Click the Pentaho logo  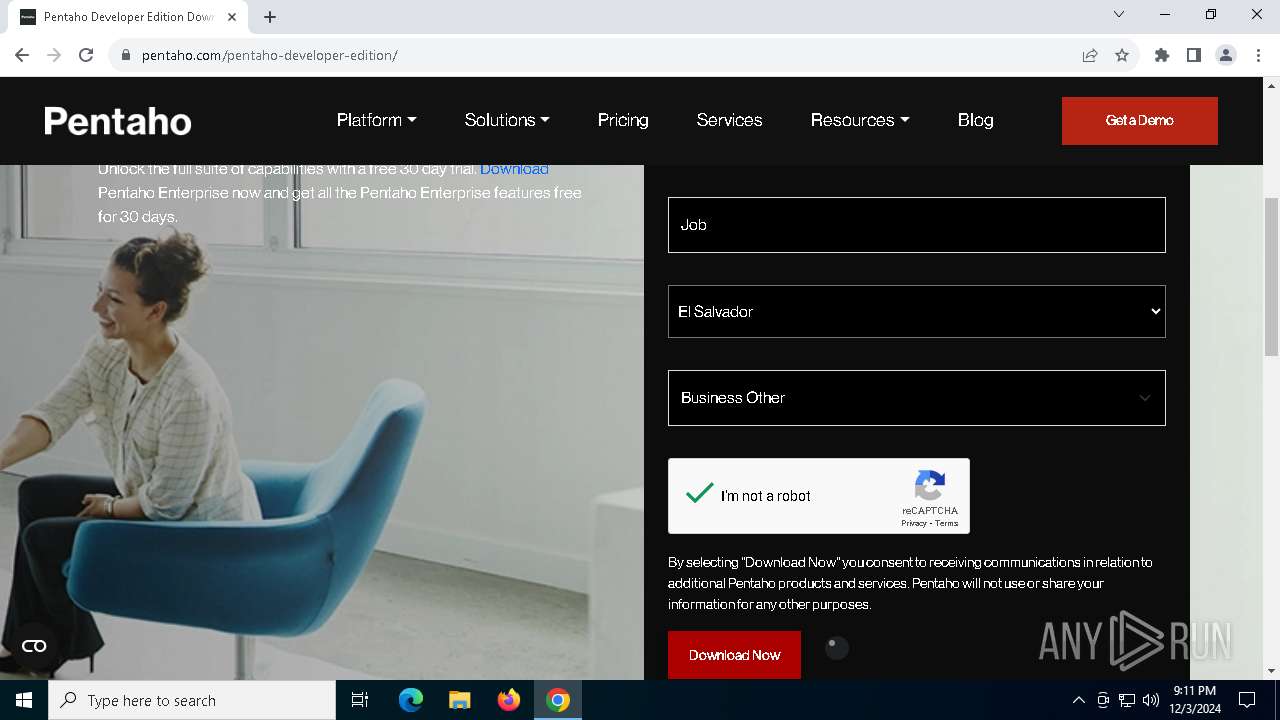[118, 121]
